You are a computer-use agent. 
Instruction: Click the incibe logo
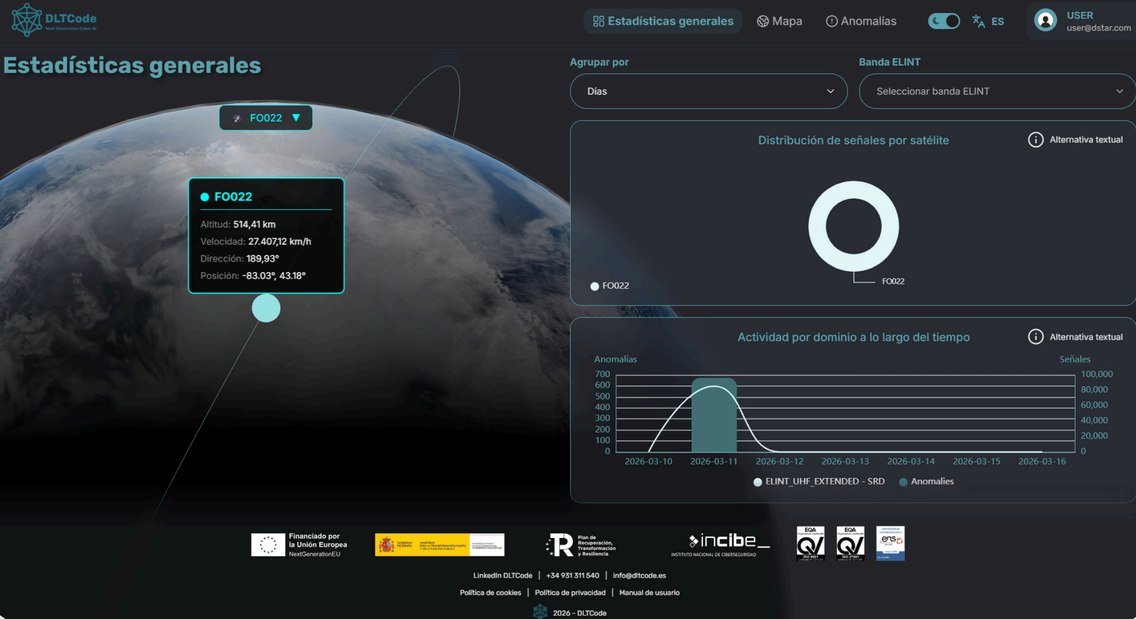tap(720, 544)
